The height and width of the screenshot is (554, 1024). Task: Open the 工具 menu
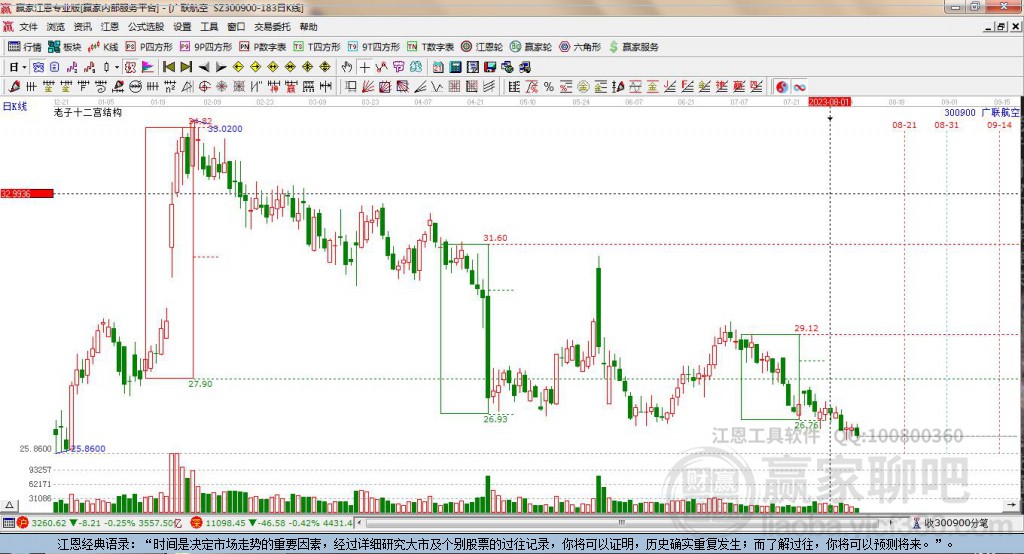pyautogui.click(x=209, y=27)
